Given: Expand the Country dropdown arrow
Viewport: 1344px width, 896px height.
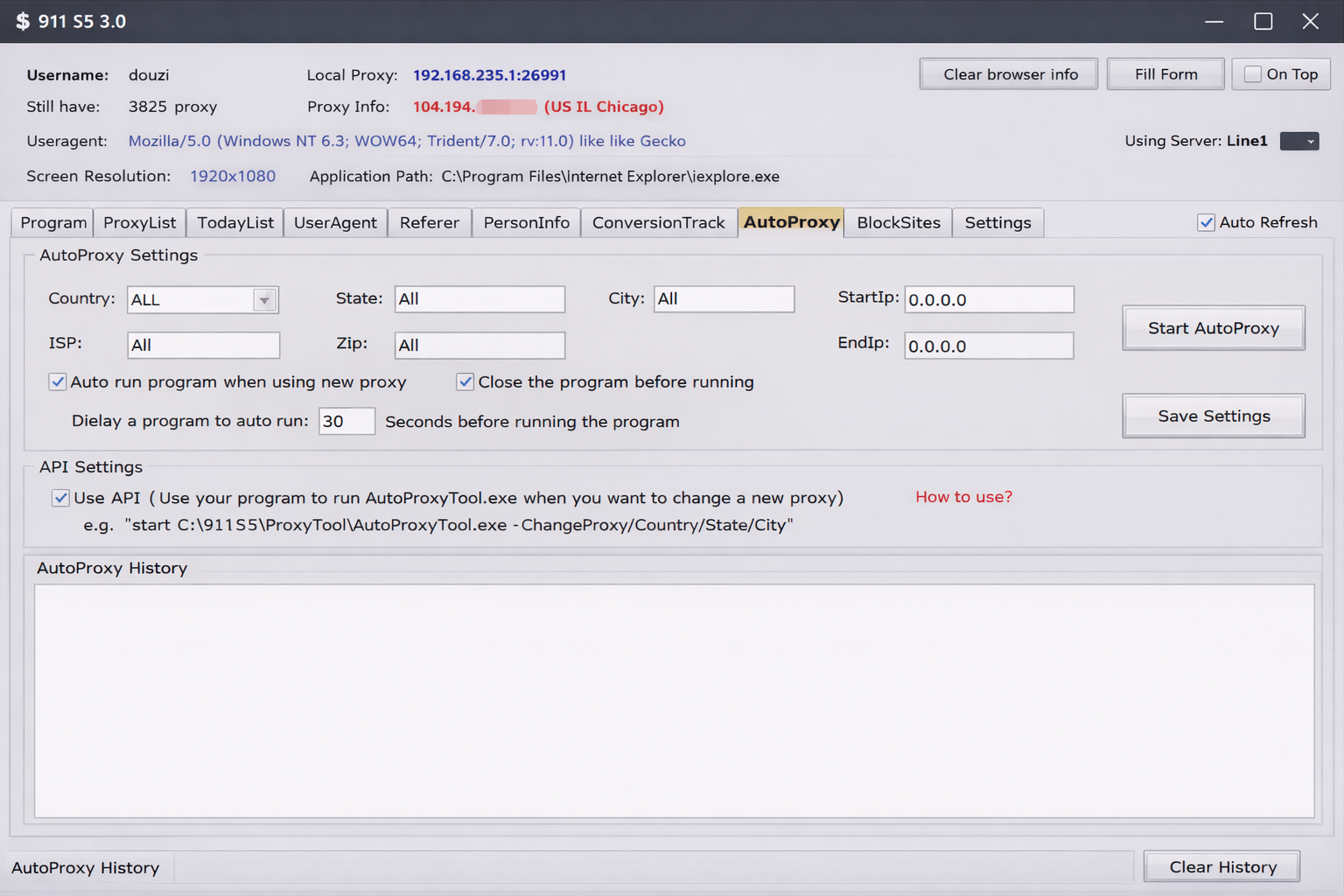Looking at the screenshot, I should 264,300.
